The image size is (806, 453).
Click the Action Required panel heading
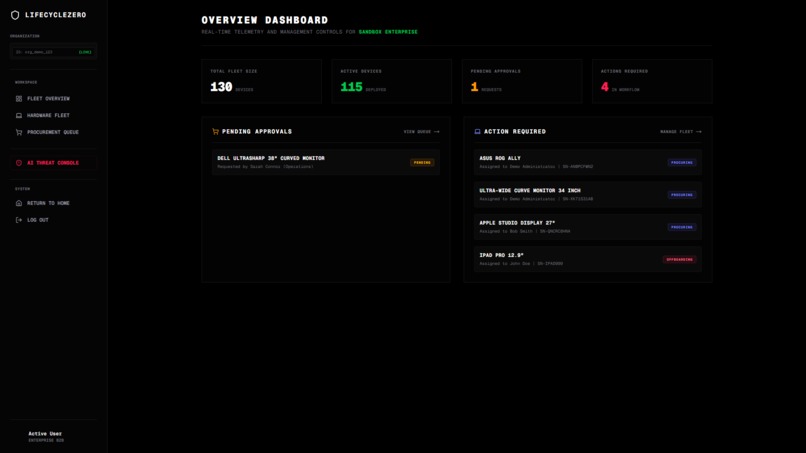click(515, 132)
